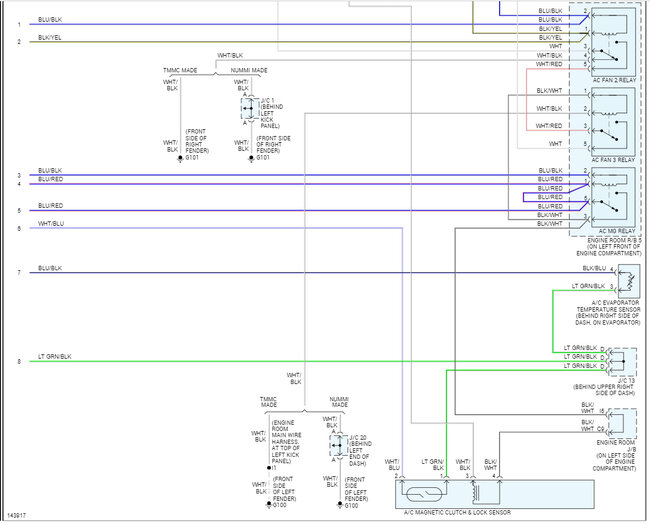
Task: Click A/C MAGNETIC CLUTCH & LOCK SENSOR label
Action: tap(457, 513)
